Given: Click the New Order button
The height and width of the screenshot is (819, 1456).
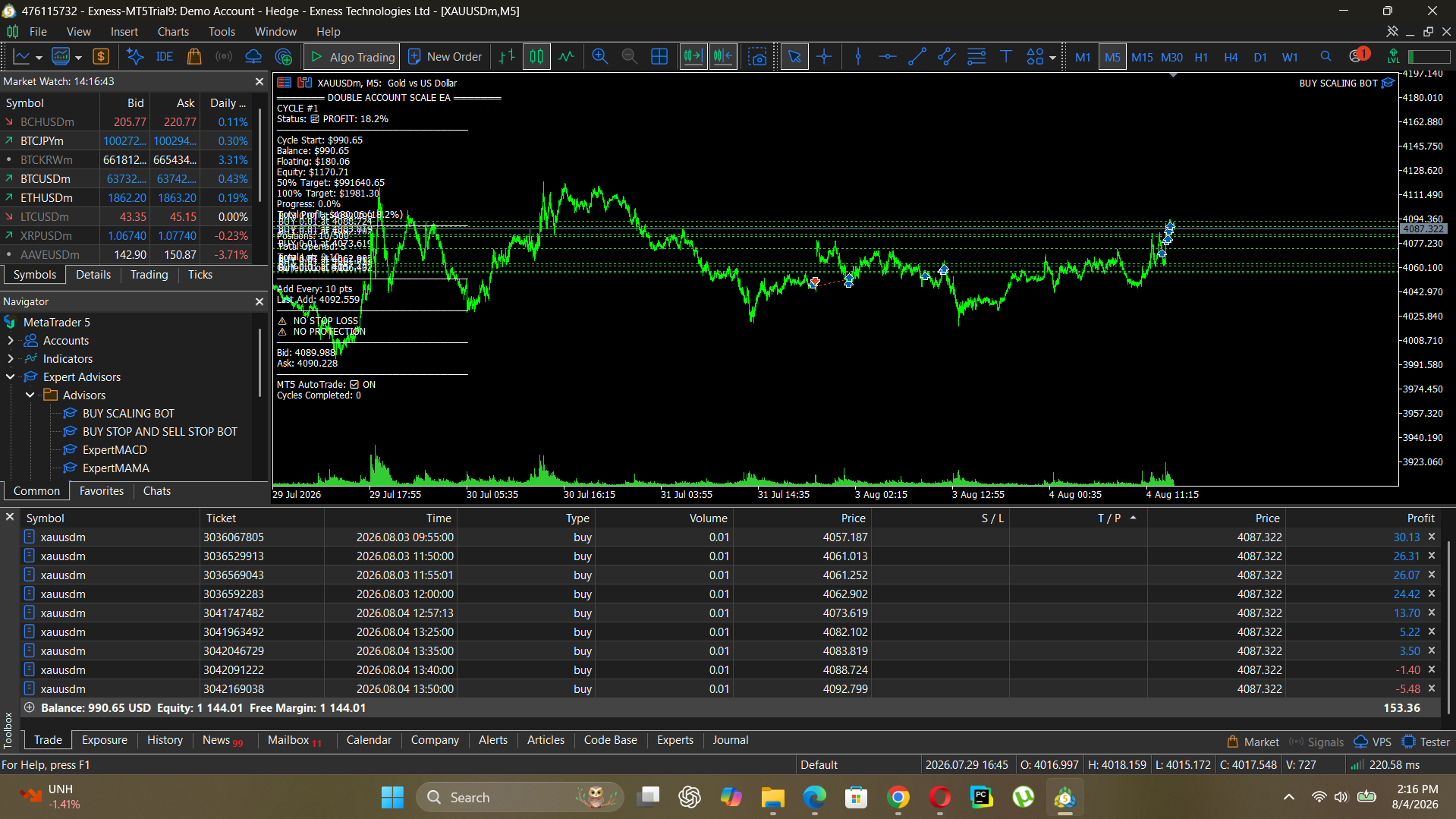Looking at the screenshot, I should pos(445,56).
